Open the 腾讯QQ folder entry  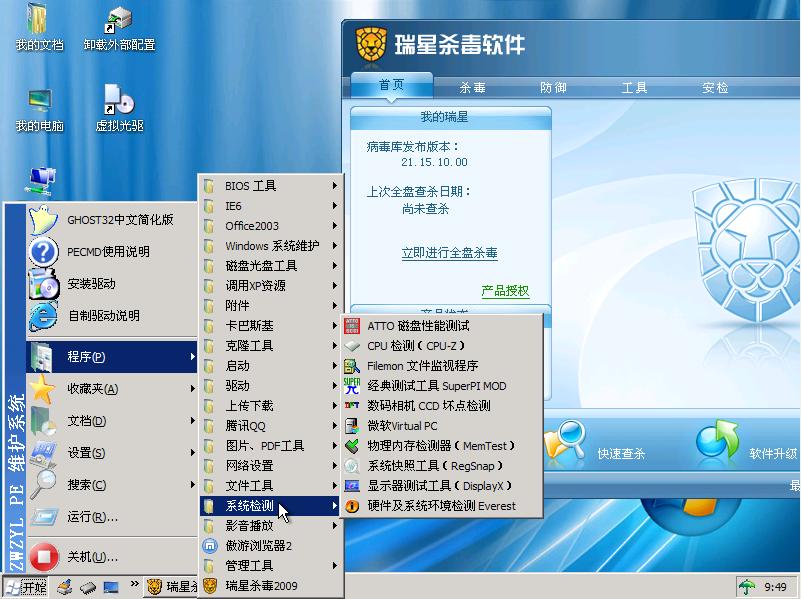coord(271,426)
